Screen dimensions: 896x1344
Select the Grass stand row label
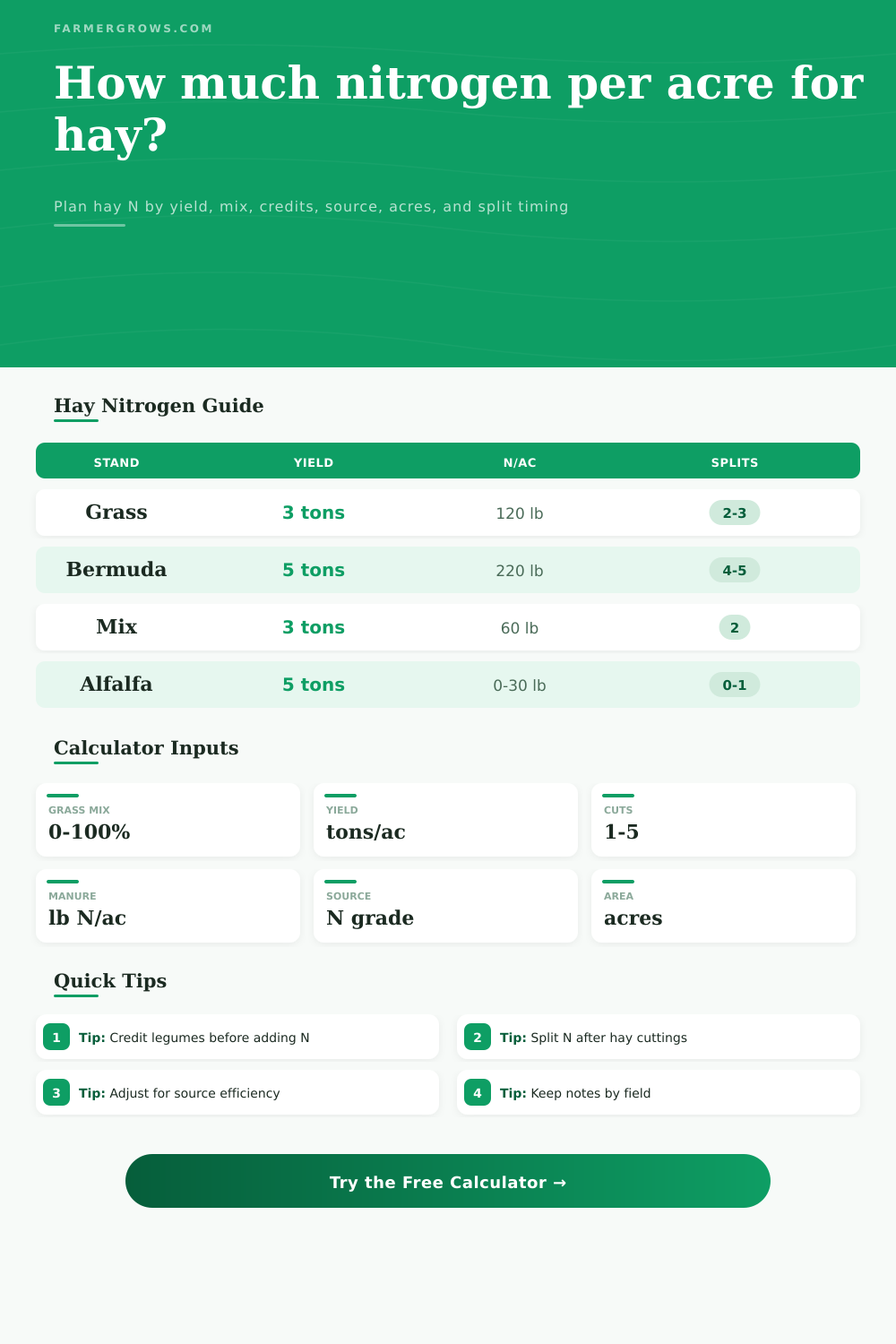pyautogui.click(x=116, y=513)
